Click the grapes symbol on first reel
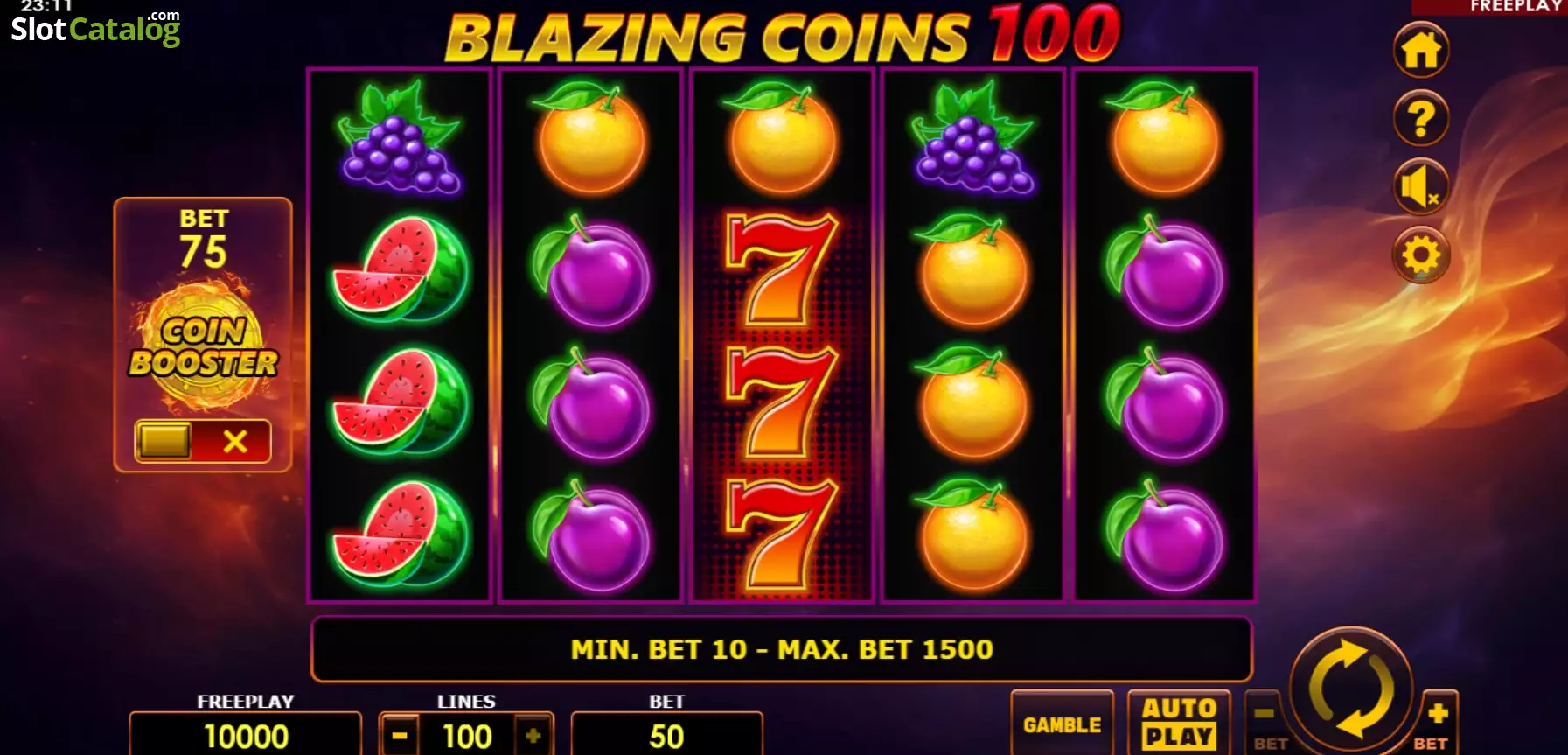Image resolution: width=1568 pixels, height=755 pixels. [x=399, y=138]
